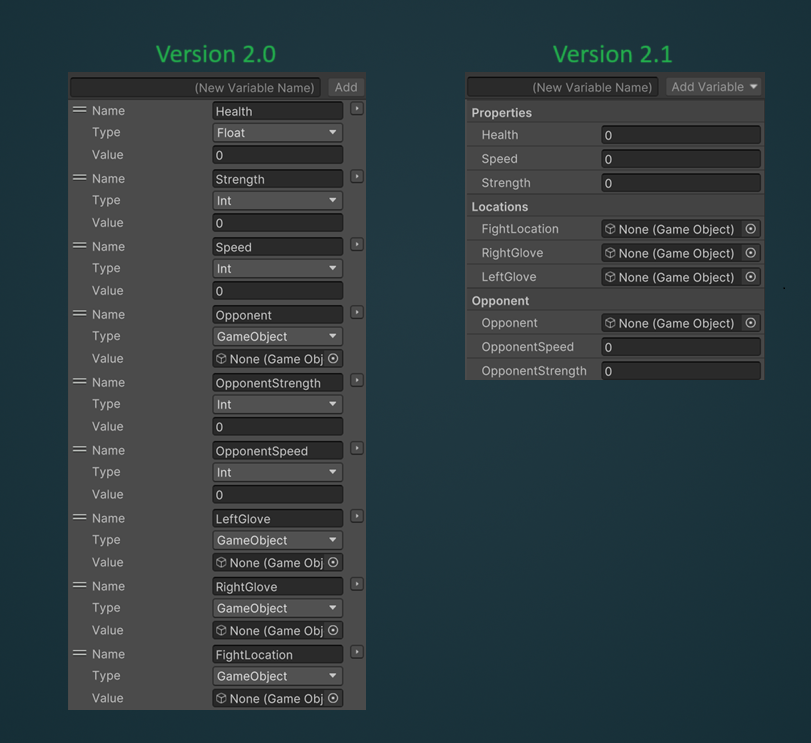
Task: Click the FightLocation object field in Version 2.1
Action: click(681, 229)
